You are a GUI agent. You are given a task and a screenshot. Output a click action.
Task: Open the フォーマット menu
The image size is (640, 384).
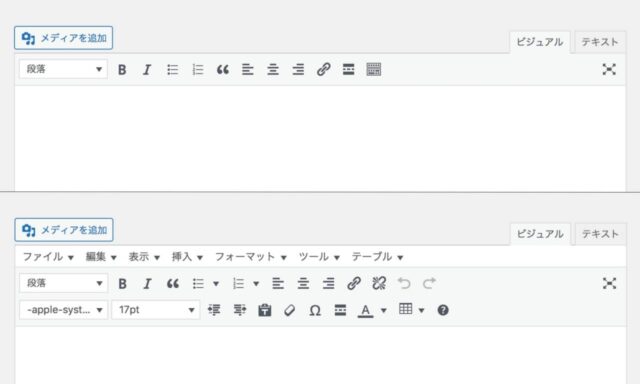coord(251,257)
